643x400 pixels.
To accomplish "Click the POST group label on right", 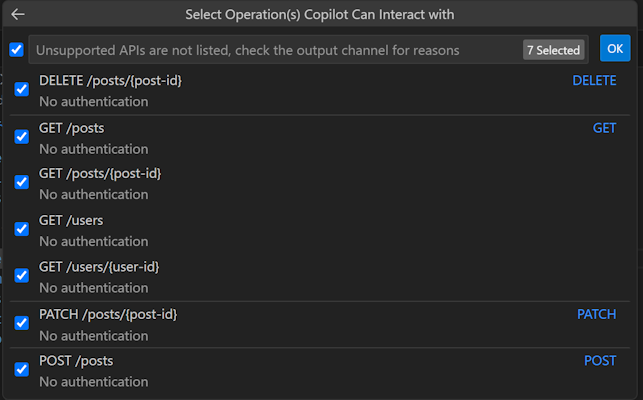I will pyautogui.click(x=600, y=361).
